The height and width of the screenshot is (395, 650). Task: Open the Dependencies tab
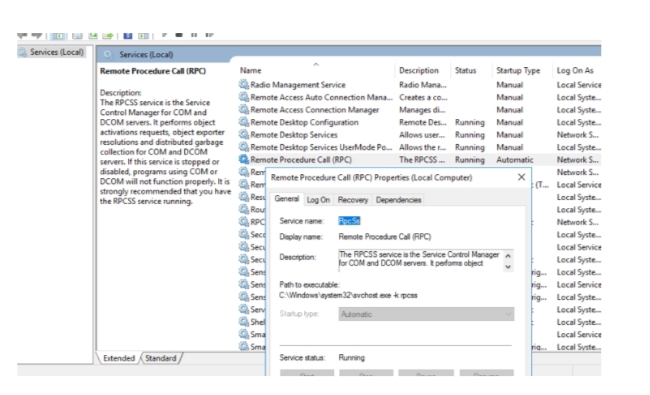point(398,200)
